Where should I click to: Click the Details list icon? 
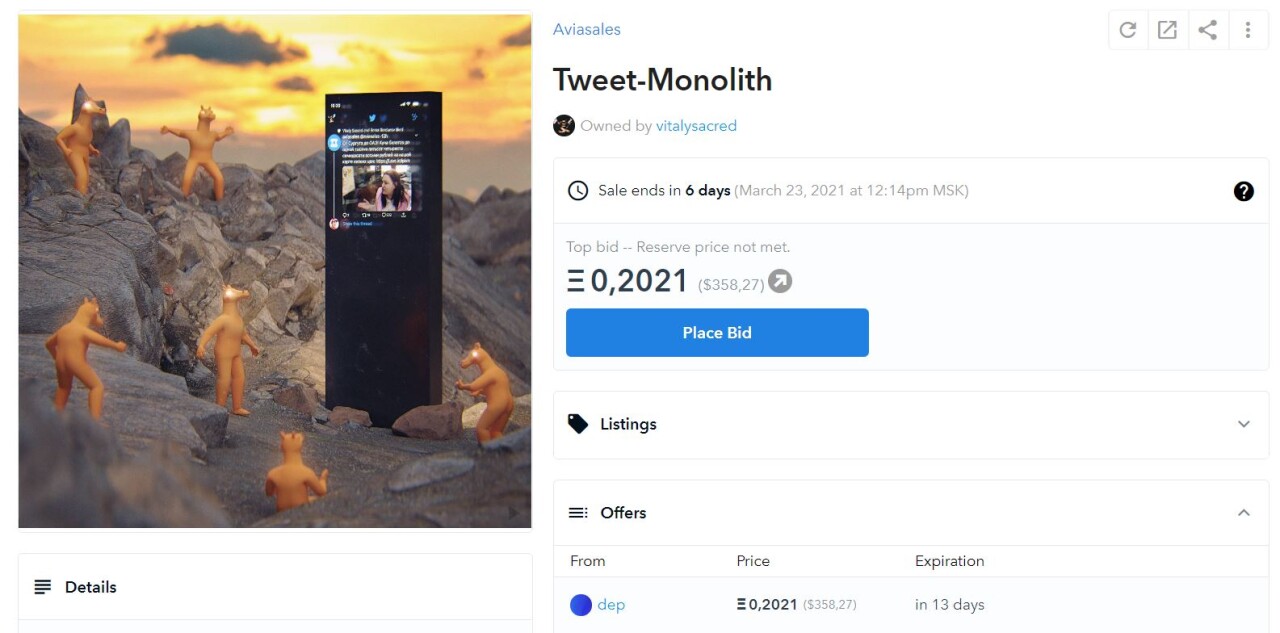[x=43, y=587]
